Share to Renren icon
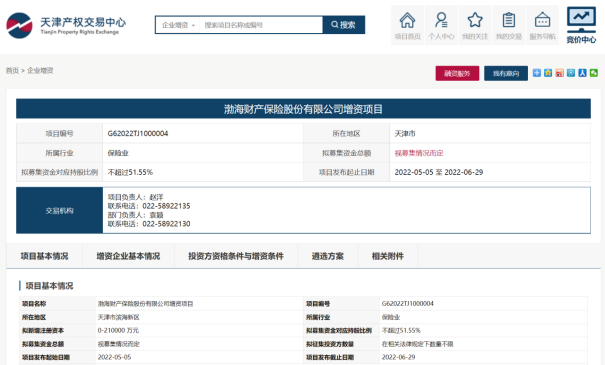 (582, 73)
